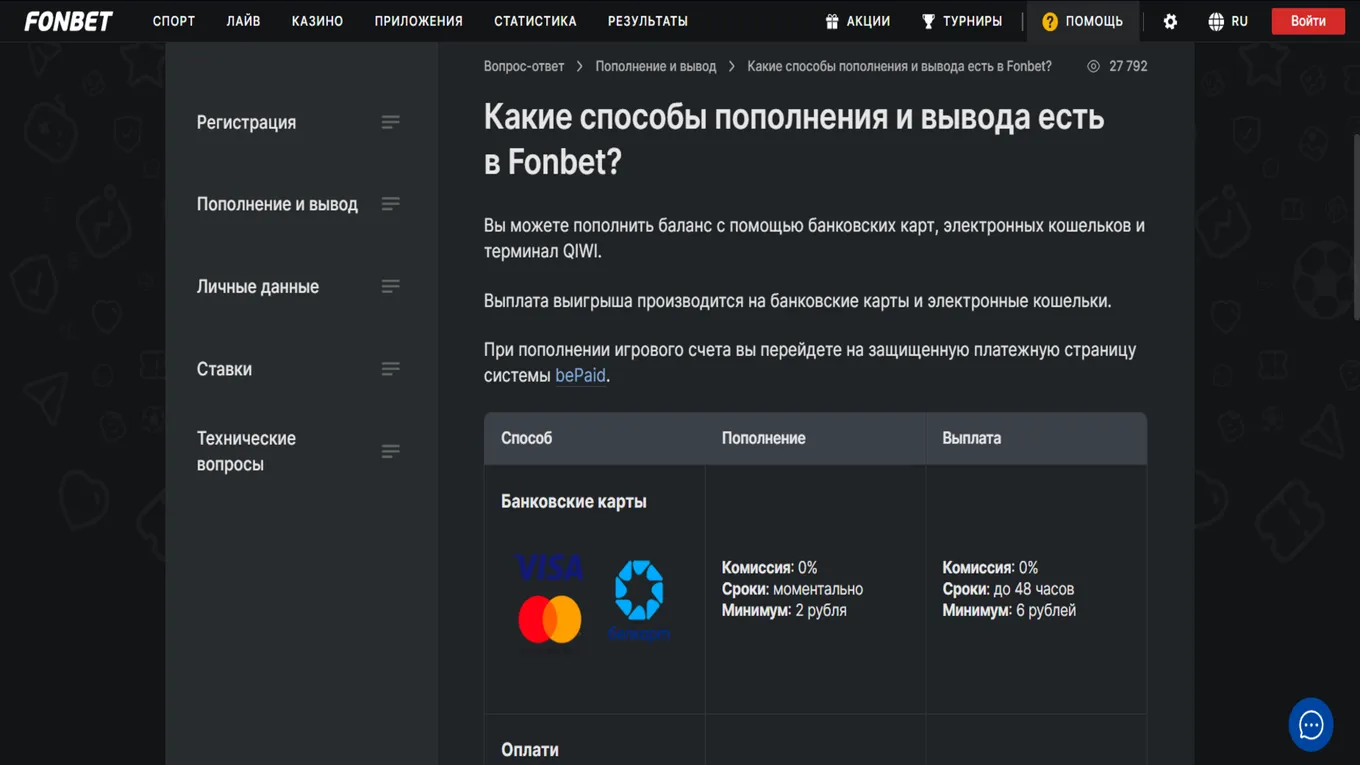Click the Visa logo
The width and height of the screenshot is (1360, 765).
550,568
